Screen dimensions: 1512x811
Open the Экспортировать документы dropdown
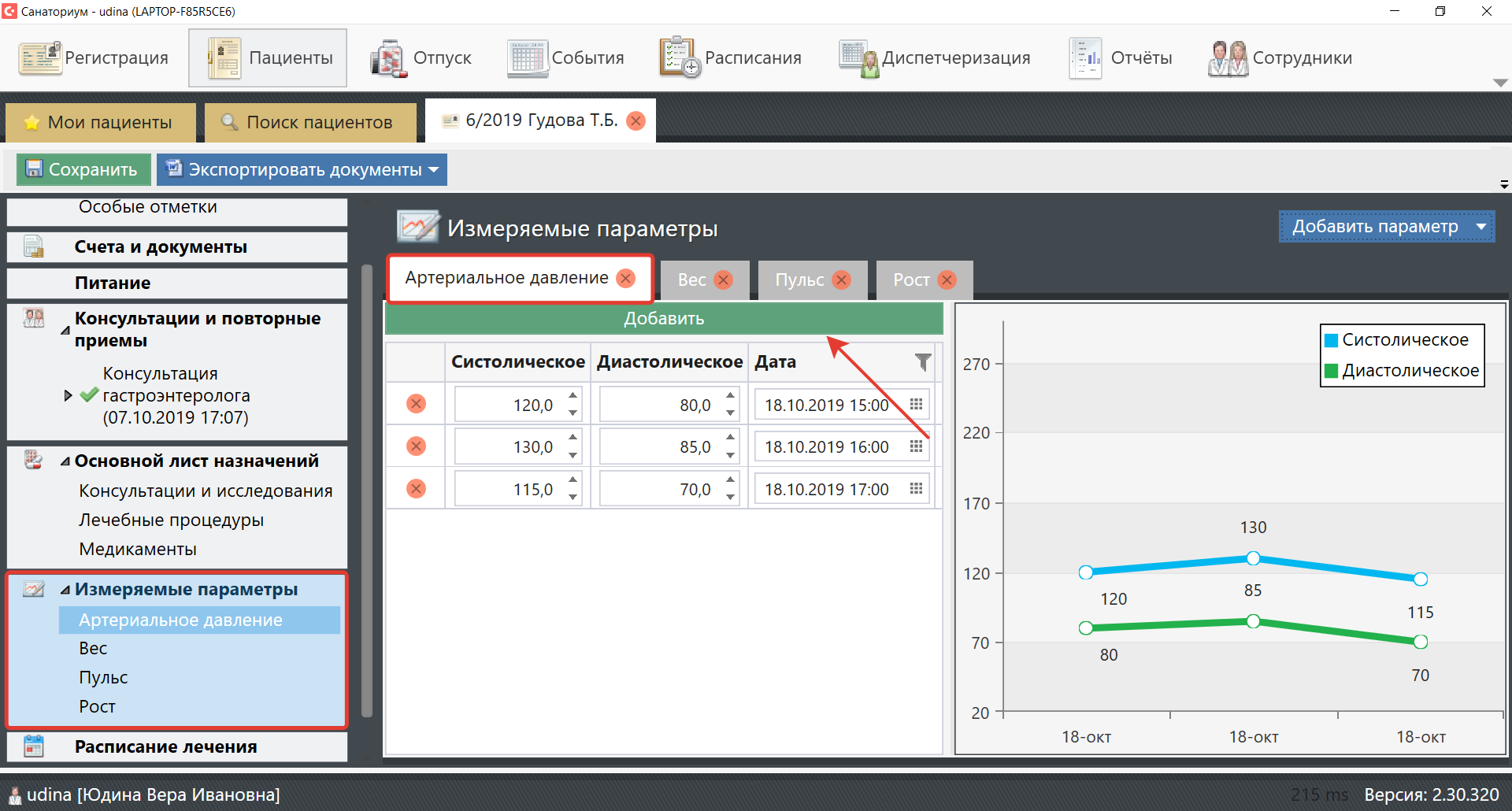pos(433,170)
